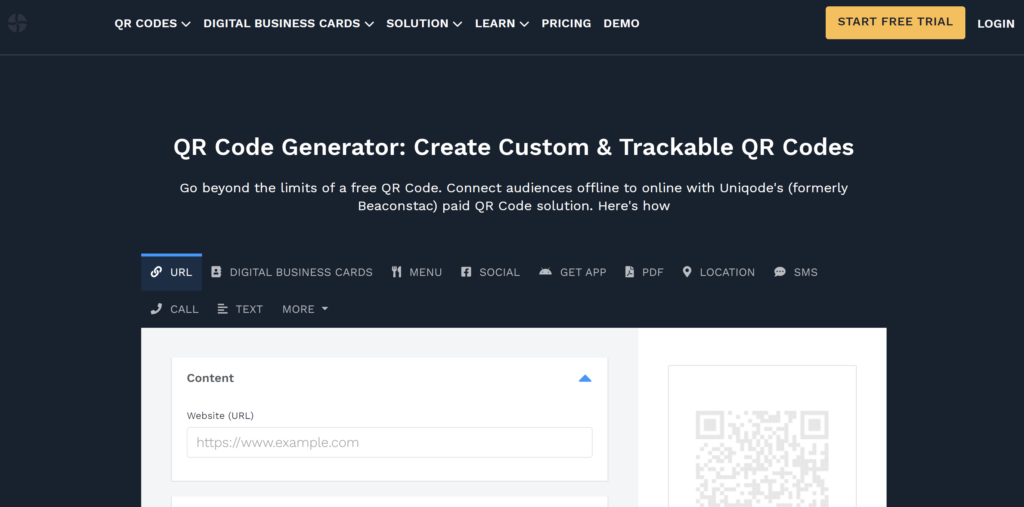Select the Location tab label
Screen dimensions: 1024x507
point(727,272)
